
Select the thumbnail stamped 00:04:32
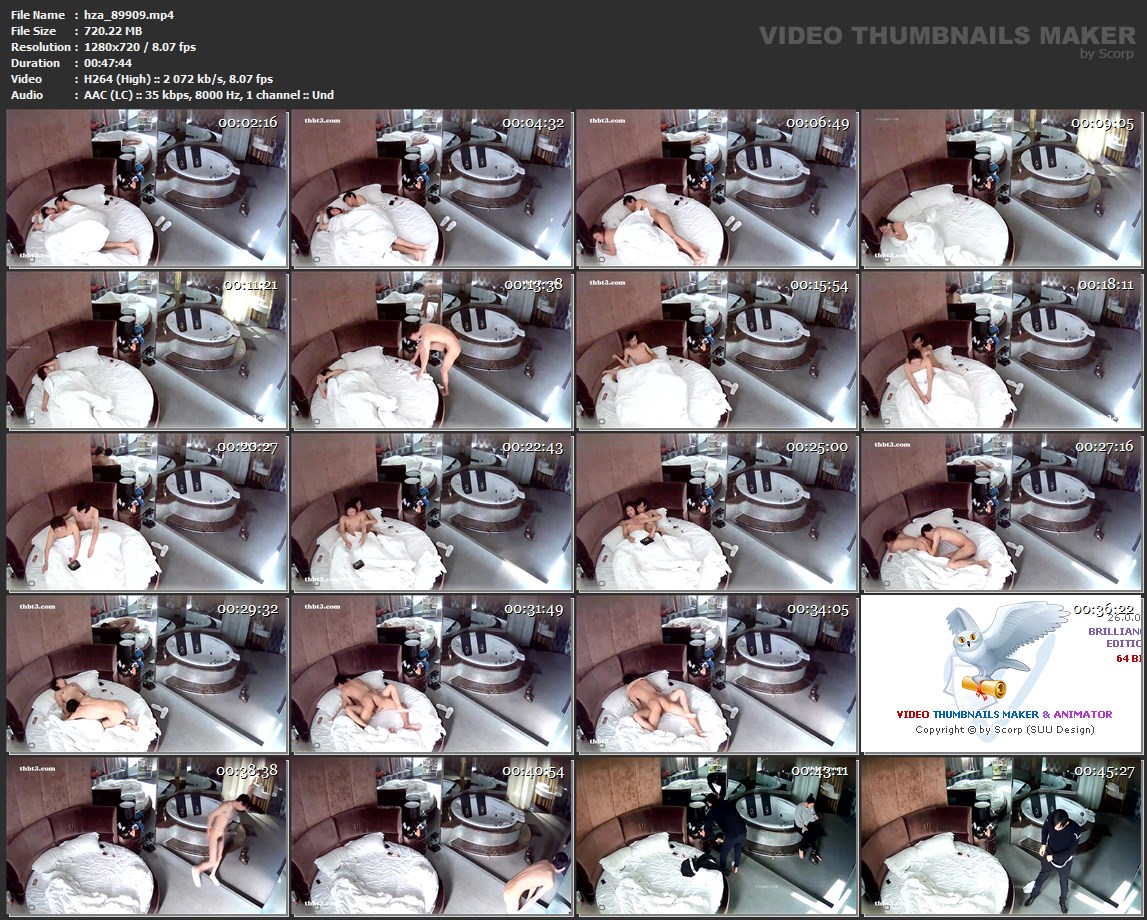click(432, 189)
